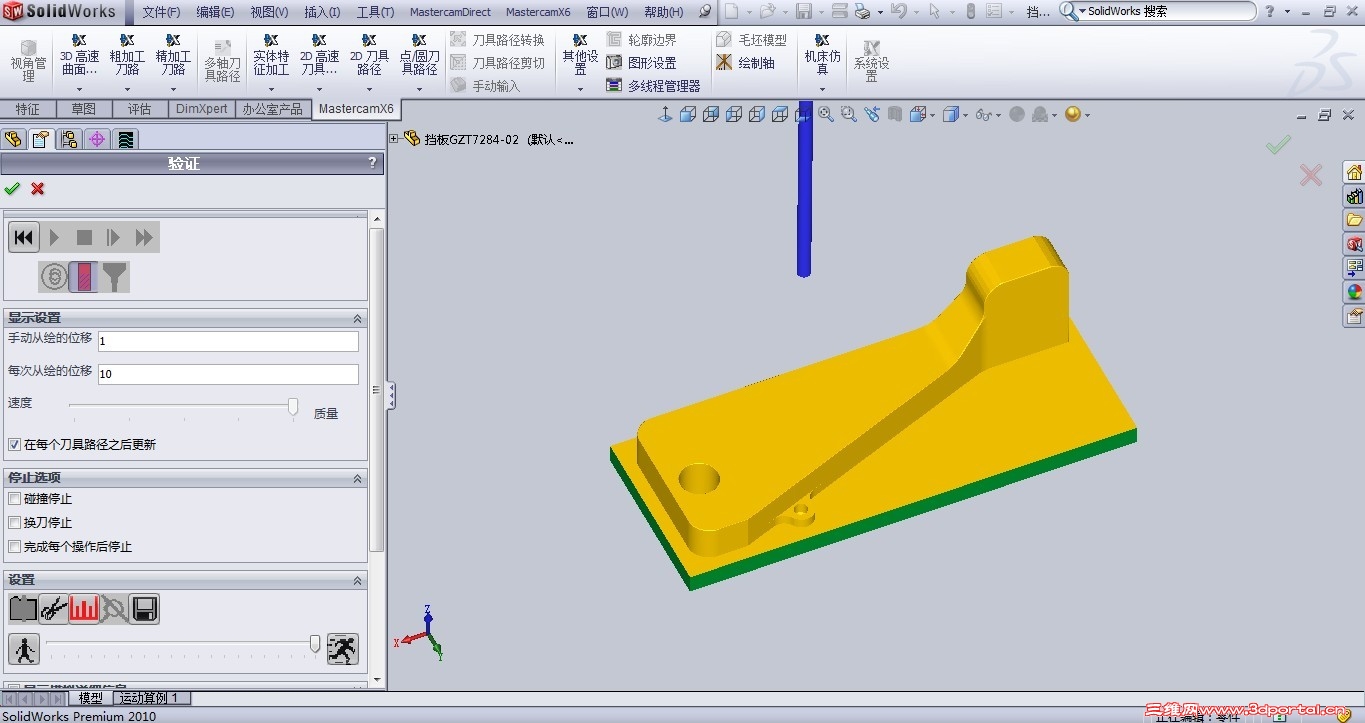Open the 2D 刀具路径 dropdown arrow
Screen dimensions: 1365x723
pos(369,89)
